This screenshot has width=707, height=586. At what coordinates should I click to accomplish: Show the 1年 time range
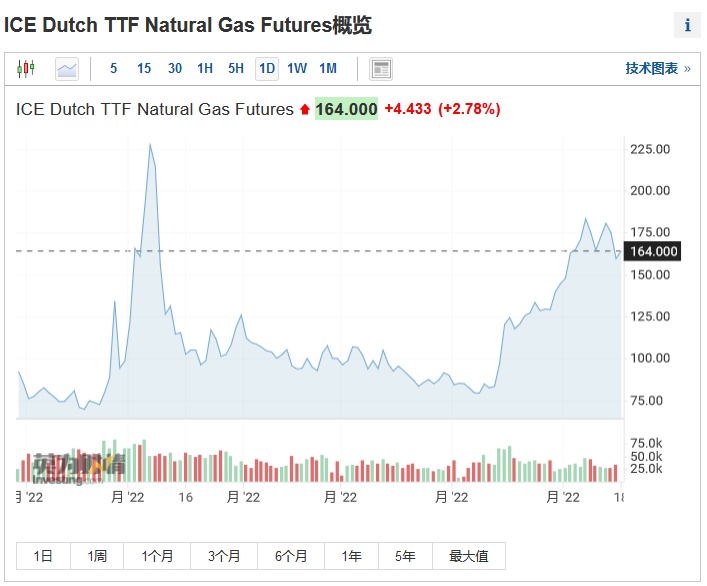pos(351,556)
